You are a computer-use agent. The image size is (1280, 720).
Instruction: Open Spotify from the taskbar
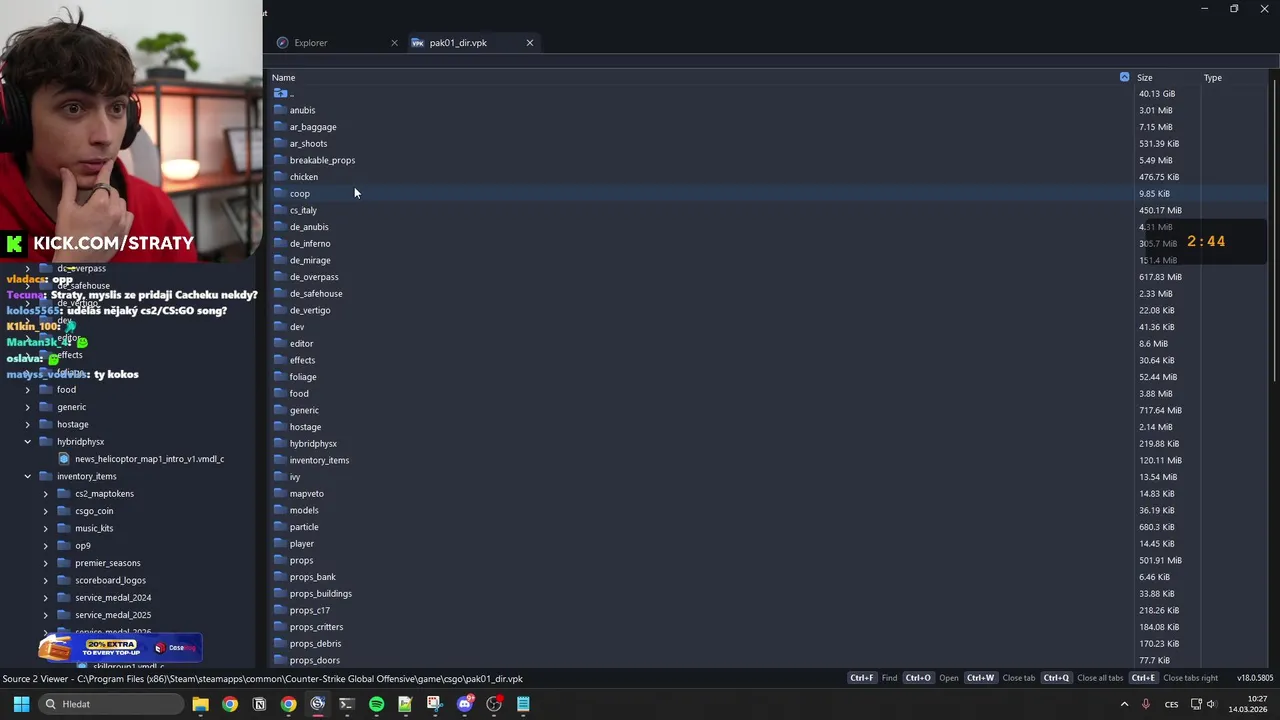pos(376,704)
